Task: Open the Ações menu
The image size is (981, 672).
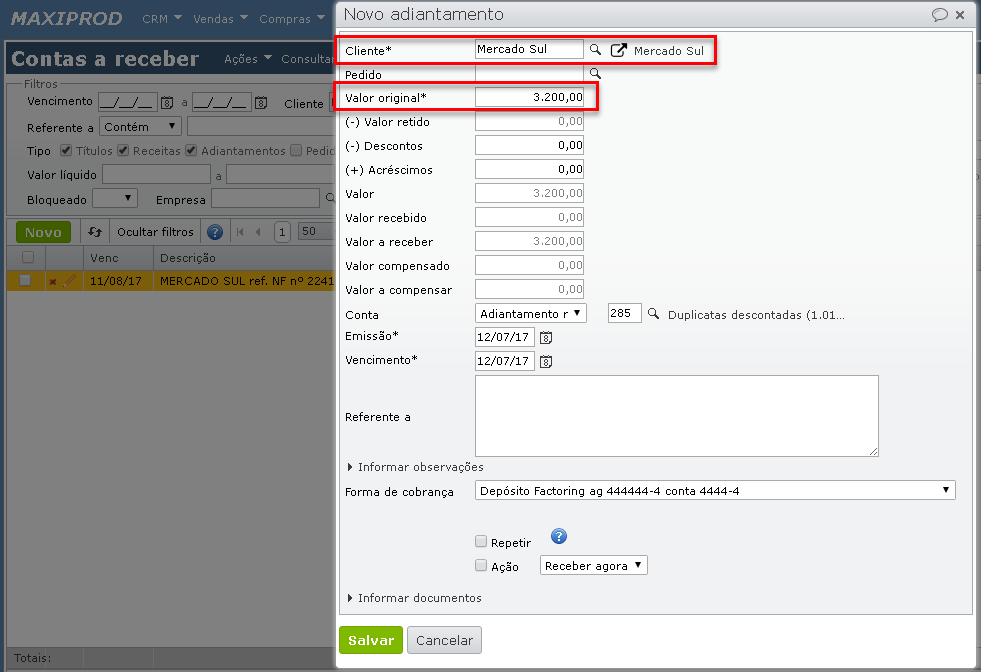Action: click(x=248, y=59)
